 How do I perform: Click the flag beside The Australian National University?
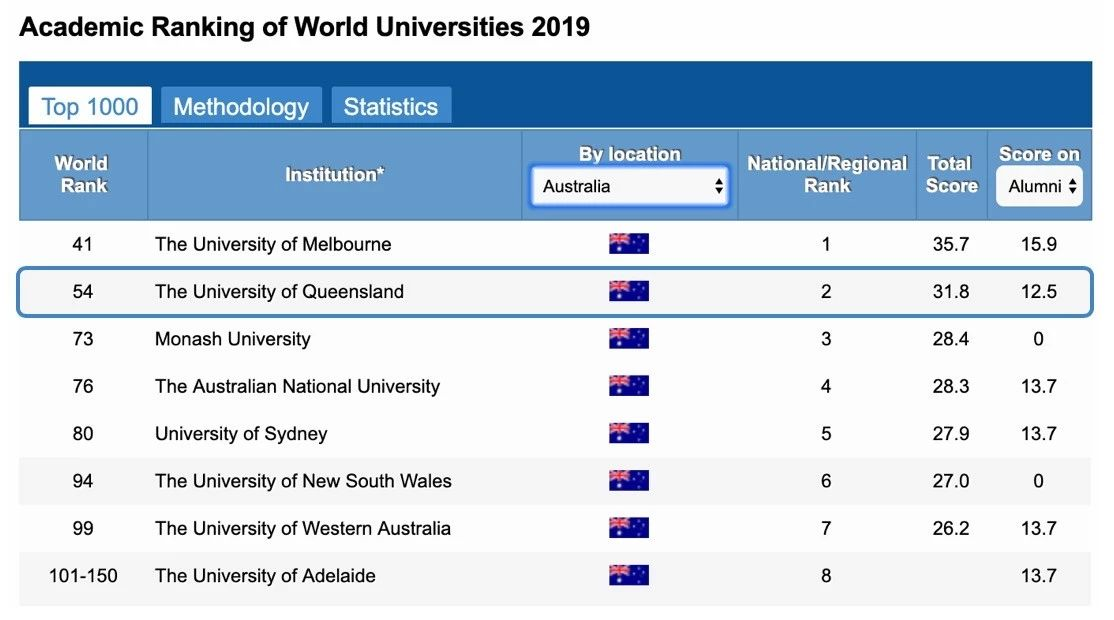(628, 386)
